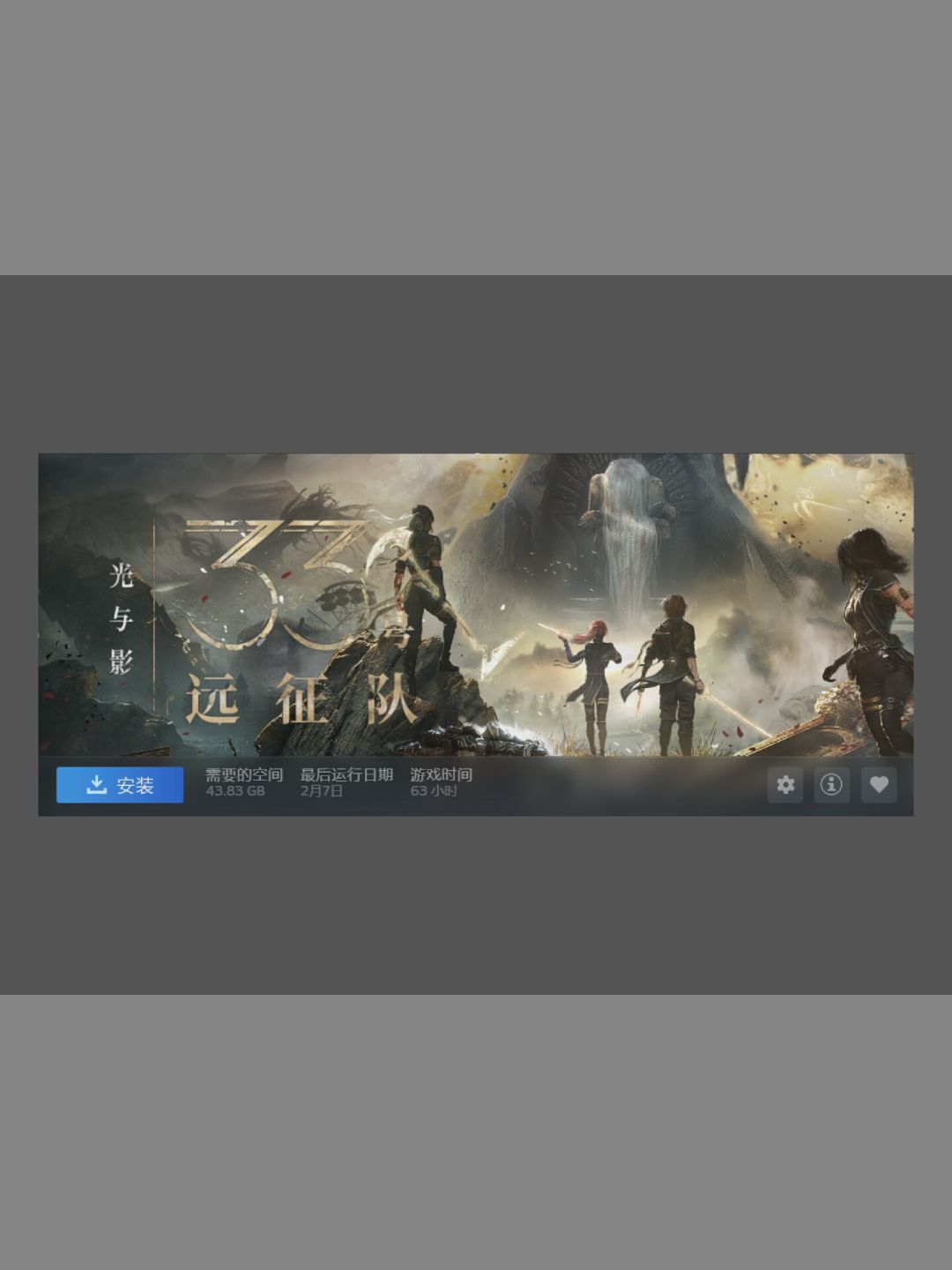Image resolution: width=952 pixels, height=1270 pixels.
Task: Select the 43.83 GB size value
Action: tap(235, 791)
